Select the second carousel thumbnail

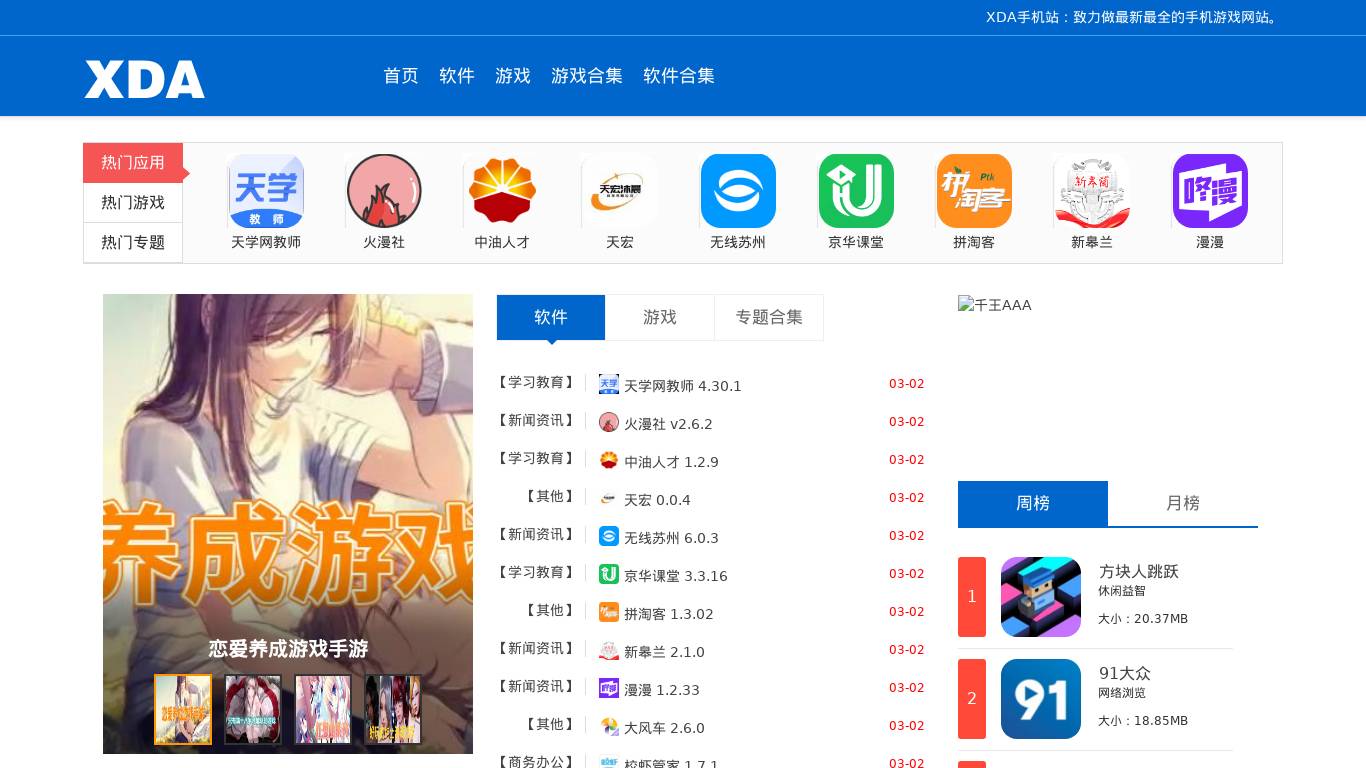click(x=253, y=710)
